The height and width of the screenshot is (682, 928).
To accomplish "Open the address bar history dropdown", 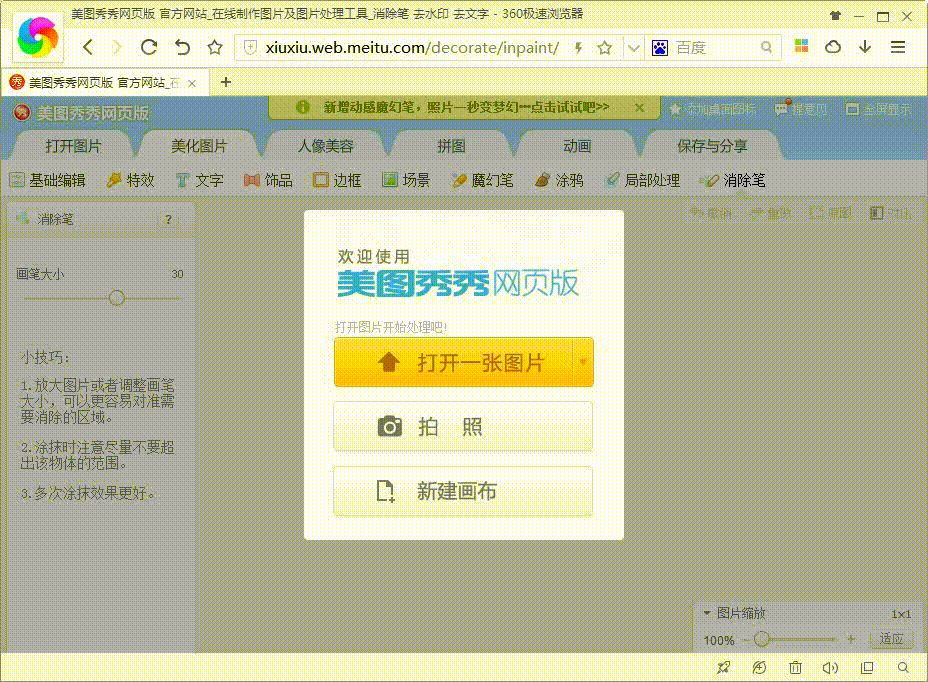I will click(x=633, y=48).
